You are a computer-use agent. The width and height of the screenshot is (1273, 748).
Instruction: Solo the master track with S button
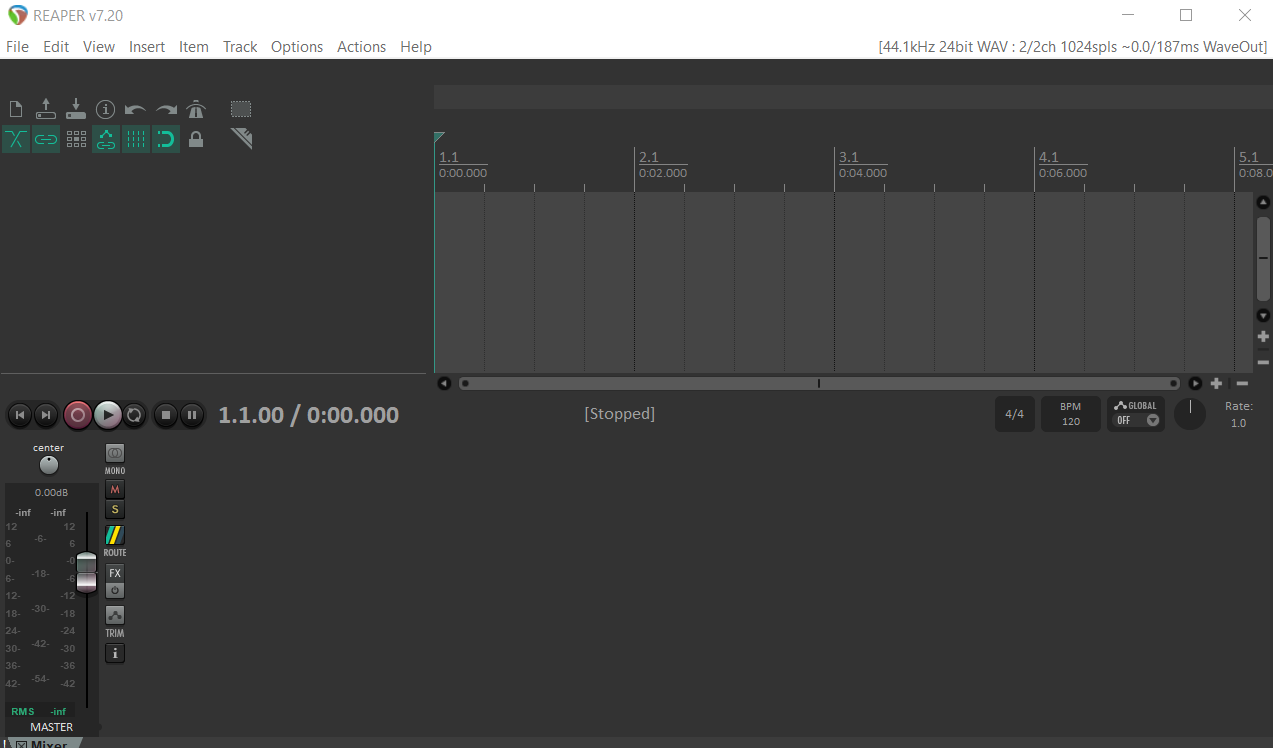[115, 510]
